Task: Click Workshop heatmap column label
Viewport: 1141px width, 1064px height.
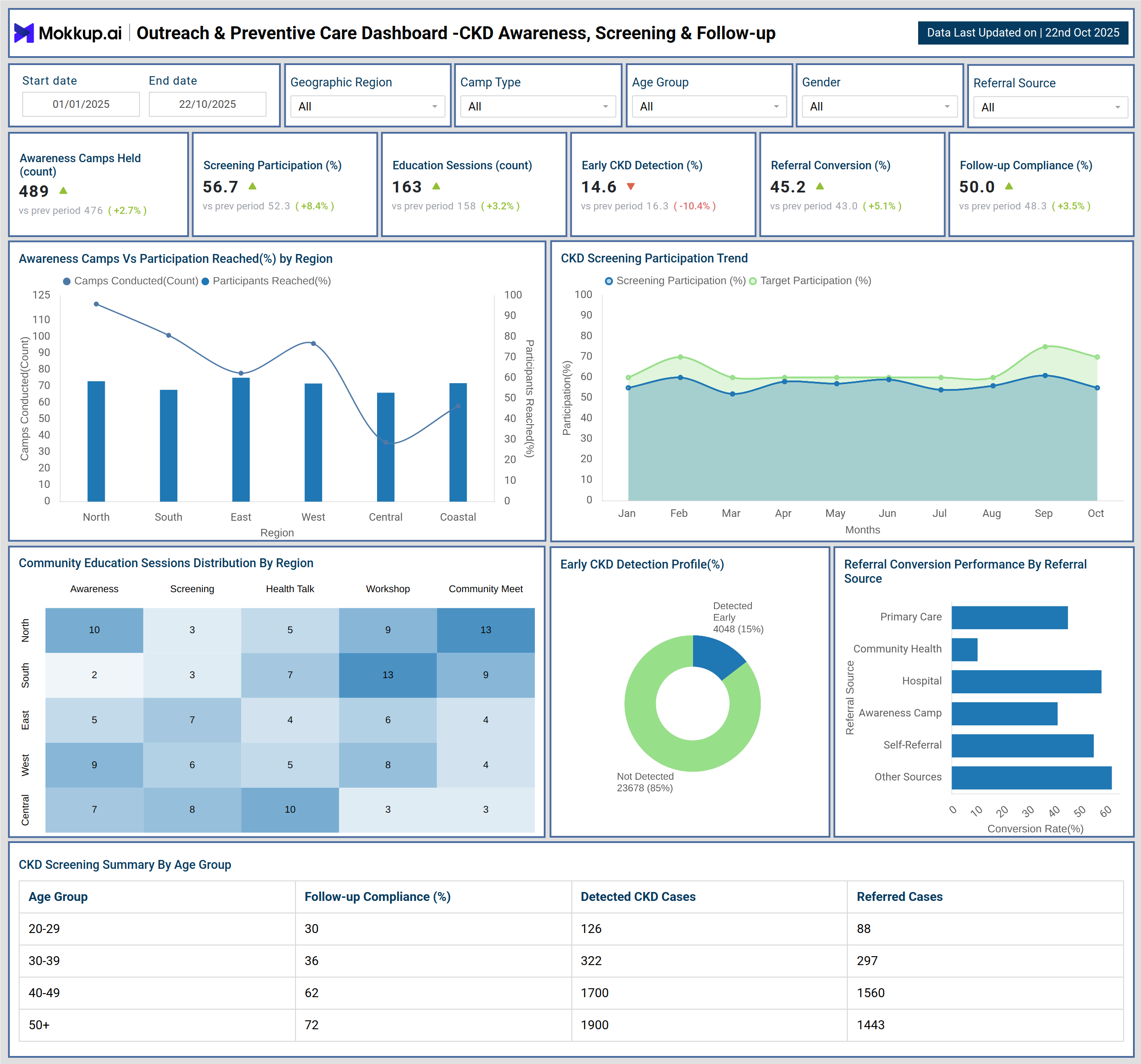Action: (x=388, y=589)
